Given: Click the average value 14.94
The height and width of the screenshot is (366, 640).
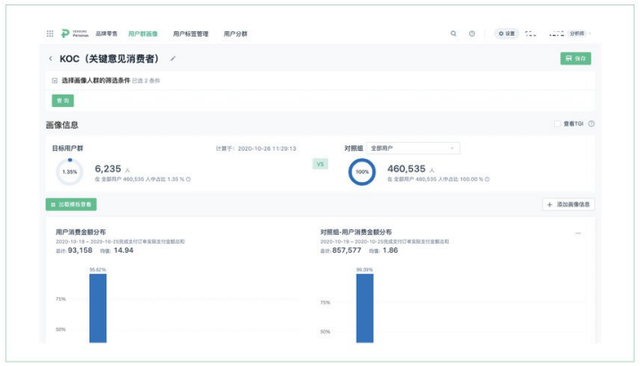Looking at the screenshot, I should click(124, 250).
